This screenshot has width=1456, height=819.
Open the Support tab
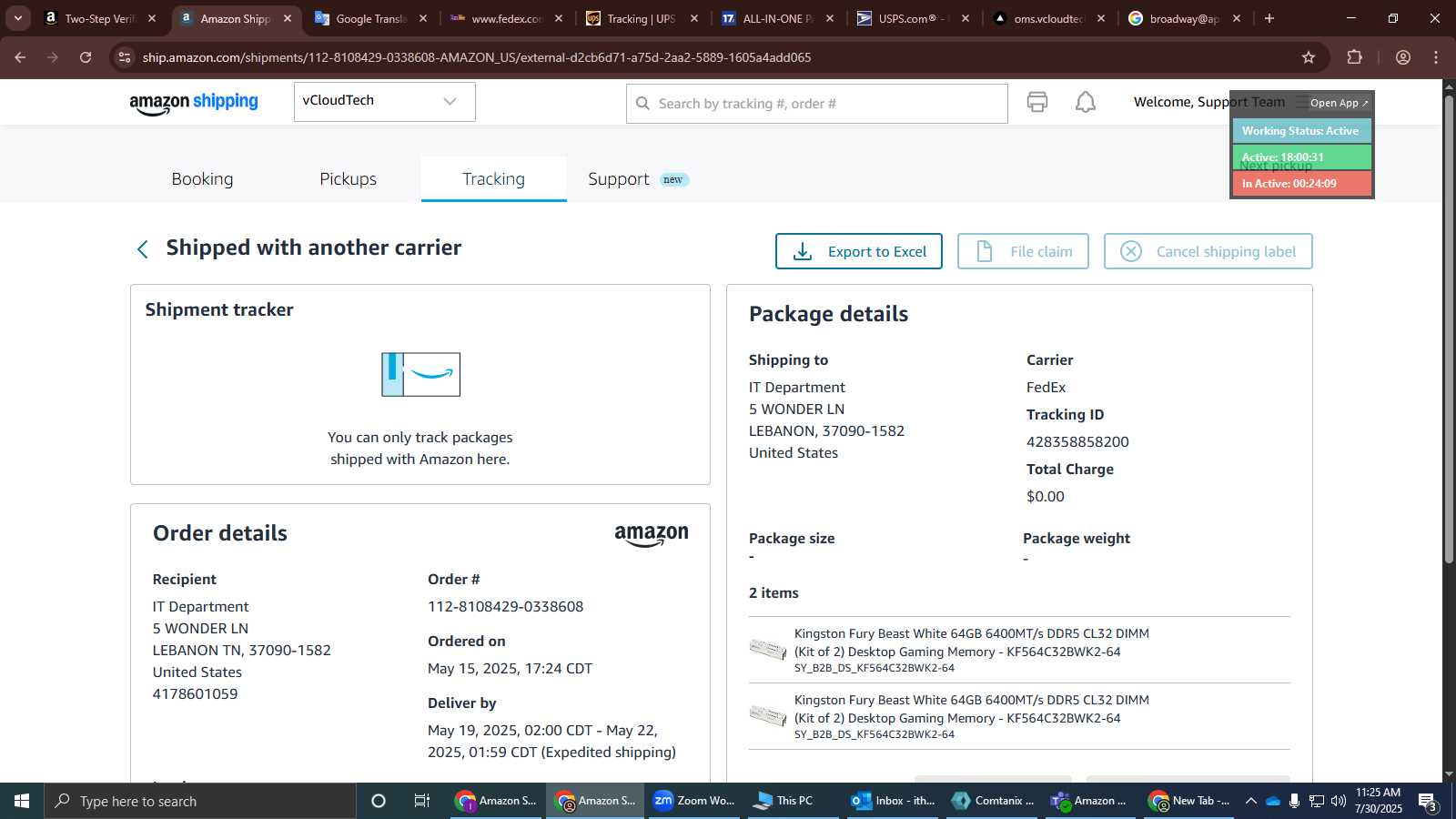tap(619, 179)
